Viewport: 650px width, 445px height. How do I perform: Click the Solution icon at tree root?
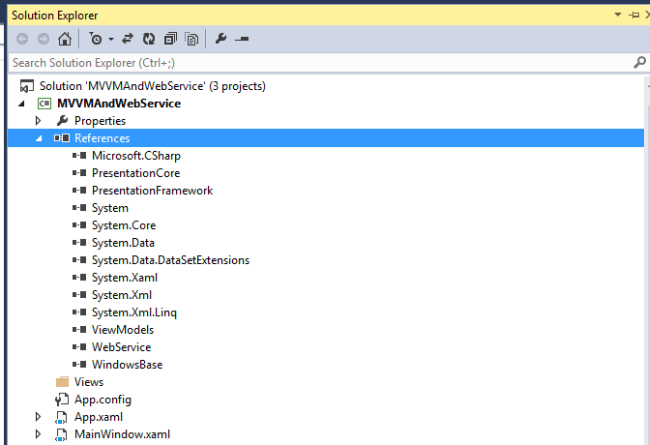[x=27, y=86]
